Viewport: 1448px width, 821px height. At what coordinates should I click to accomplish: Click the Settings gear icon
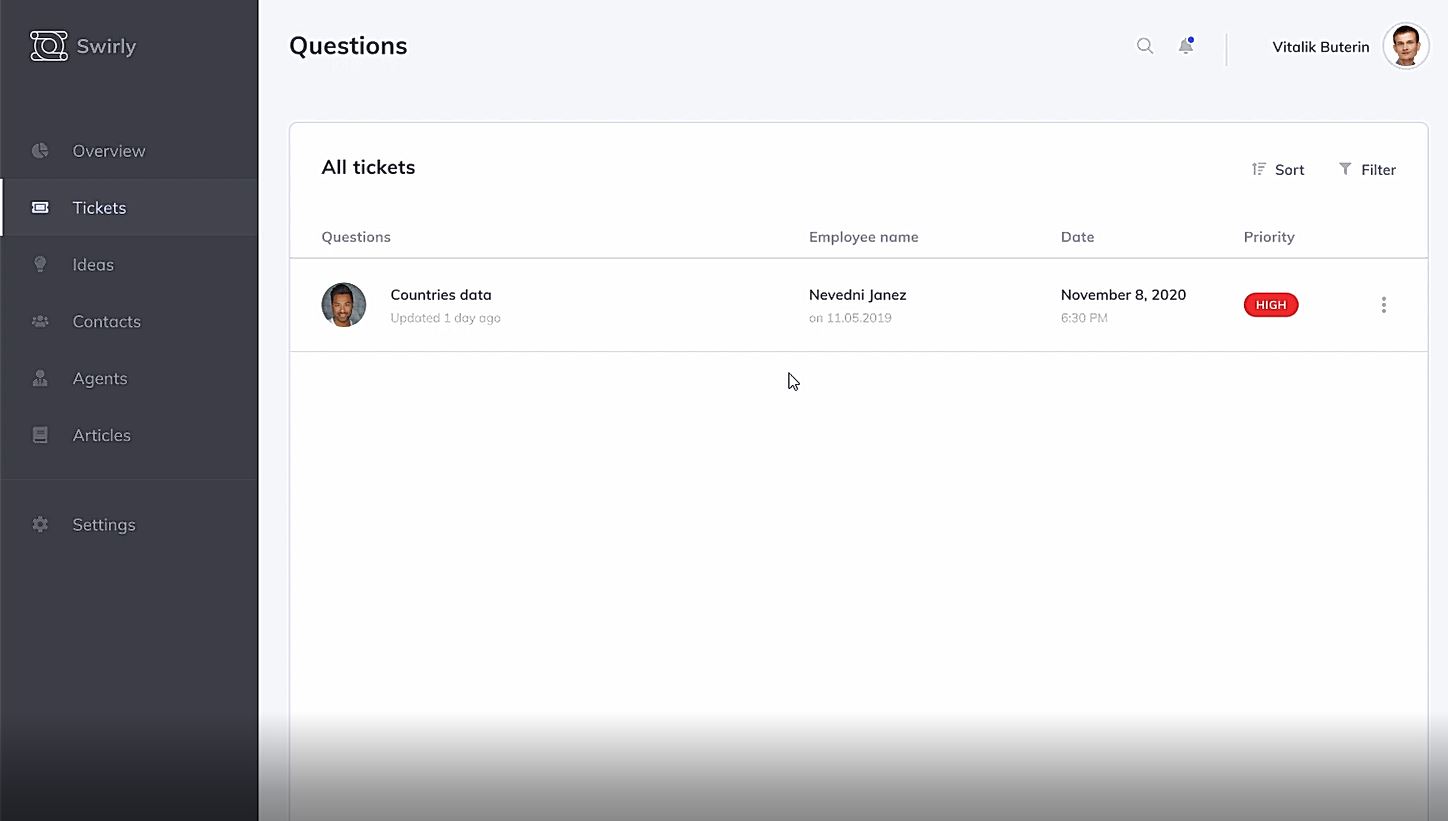(40, 525)
